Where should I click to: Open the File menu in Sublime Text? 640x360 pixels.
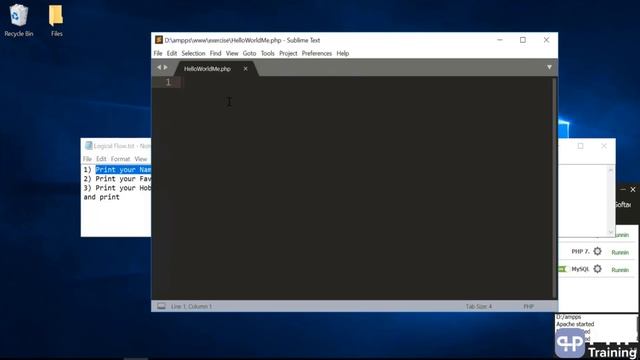click(158, 53)
